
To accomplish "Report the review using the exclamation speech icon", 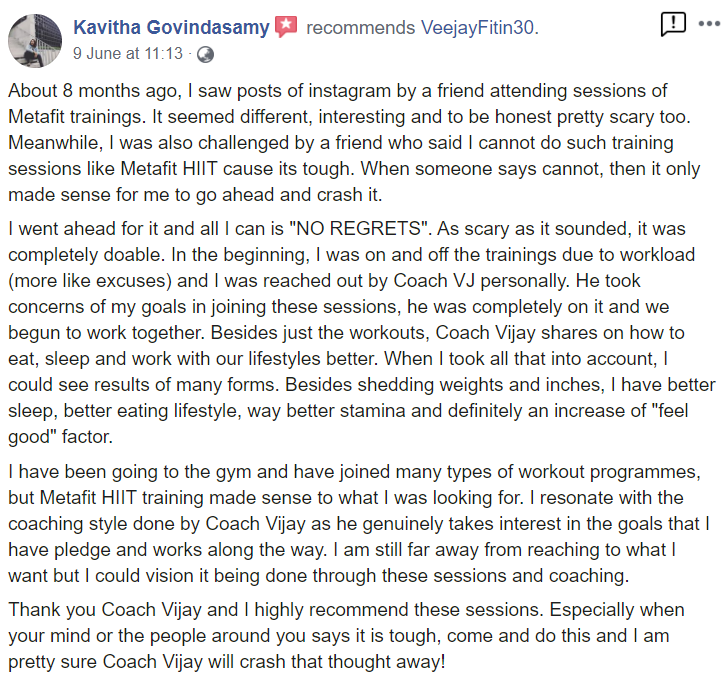I will 673,24.
